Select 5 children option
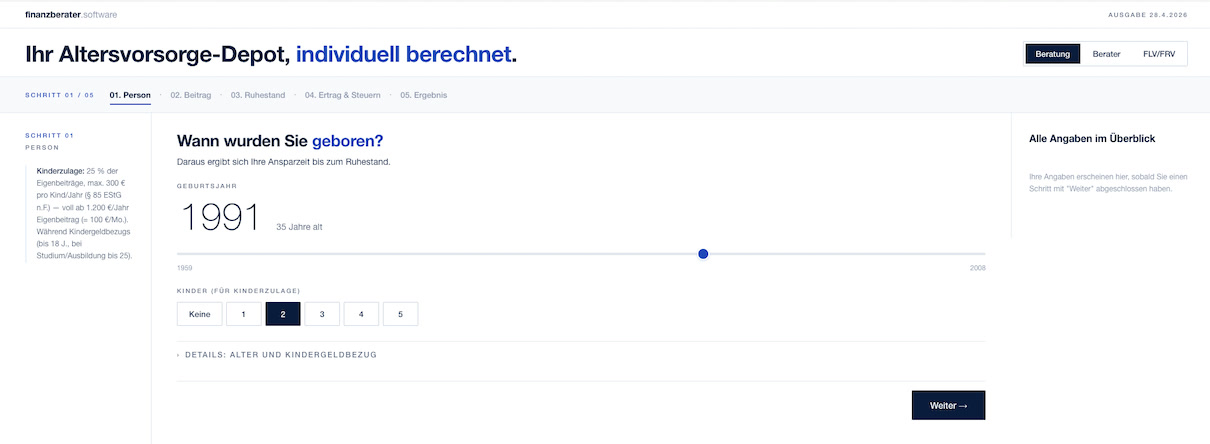 [x=400, y=314]
